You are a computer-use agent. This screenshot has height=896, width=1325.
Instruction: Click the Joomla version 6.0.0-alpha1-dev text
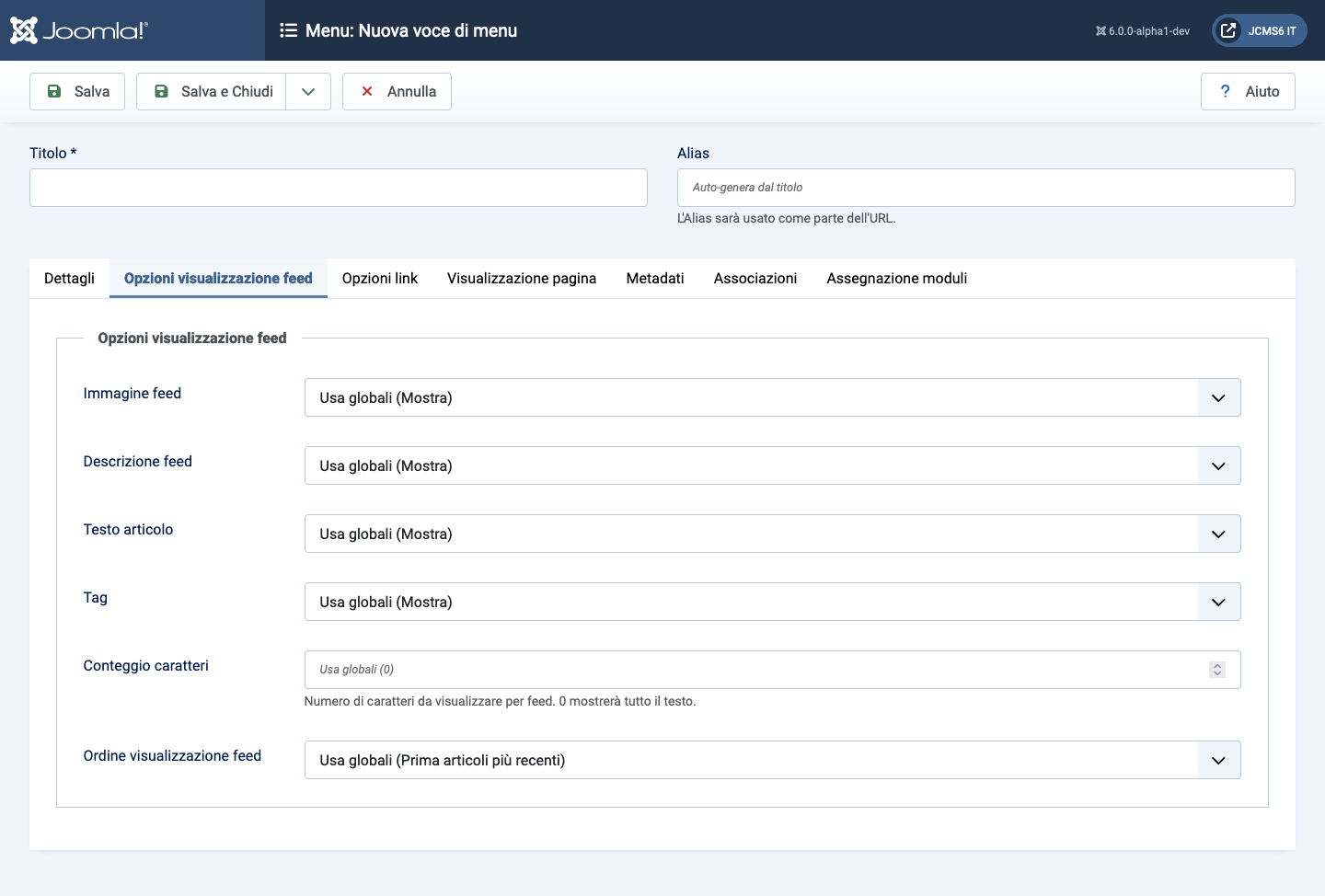1143,31
